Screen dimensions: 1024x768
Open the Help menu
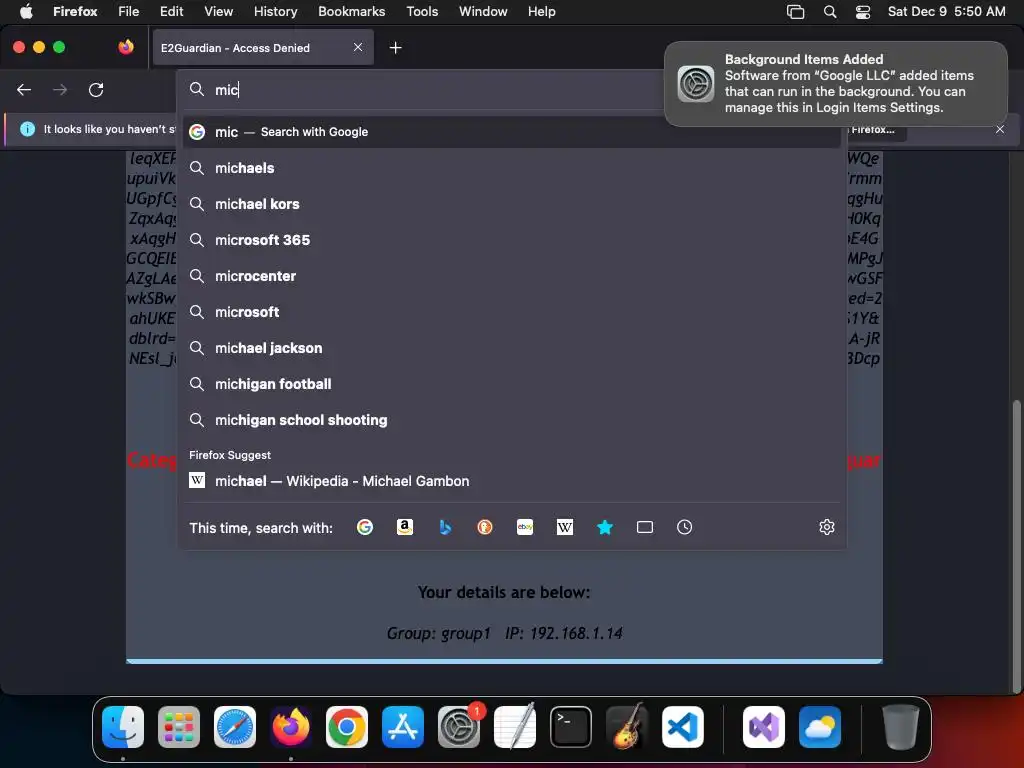coord(541,11)
